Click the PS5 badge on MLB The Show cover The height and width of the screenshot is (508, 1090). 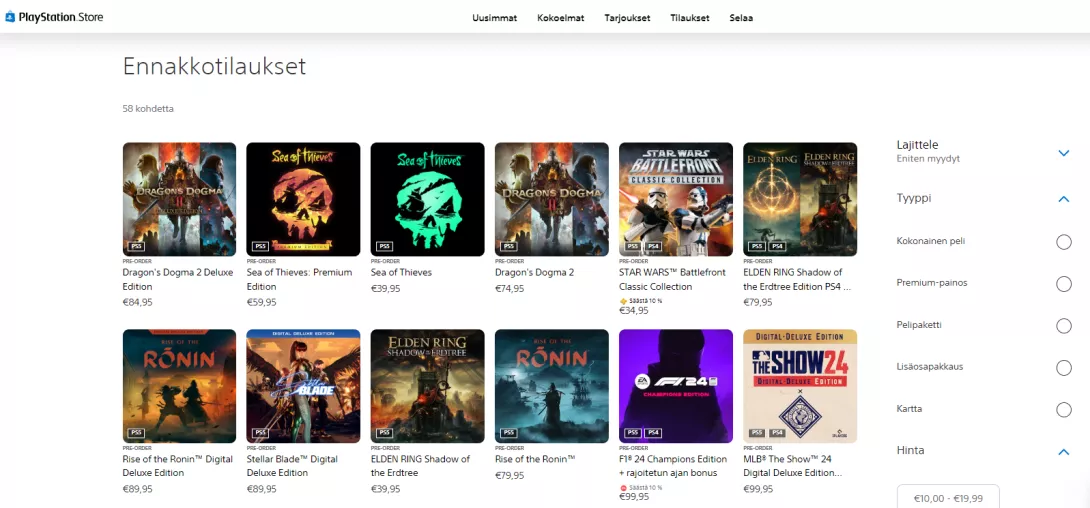[757, 433]
